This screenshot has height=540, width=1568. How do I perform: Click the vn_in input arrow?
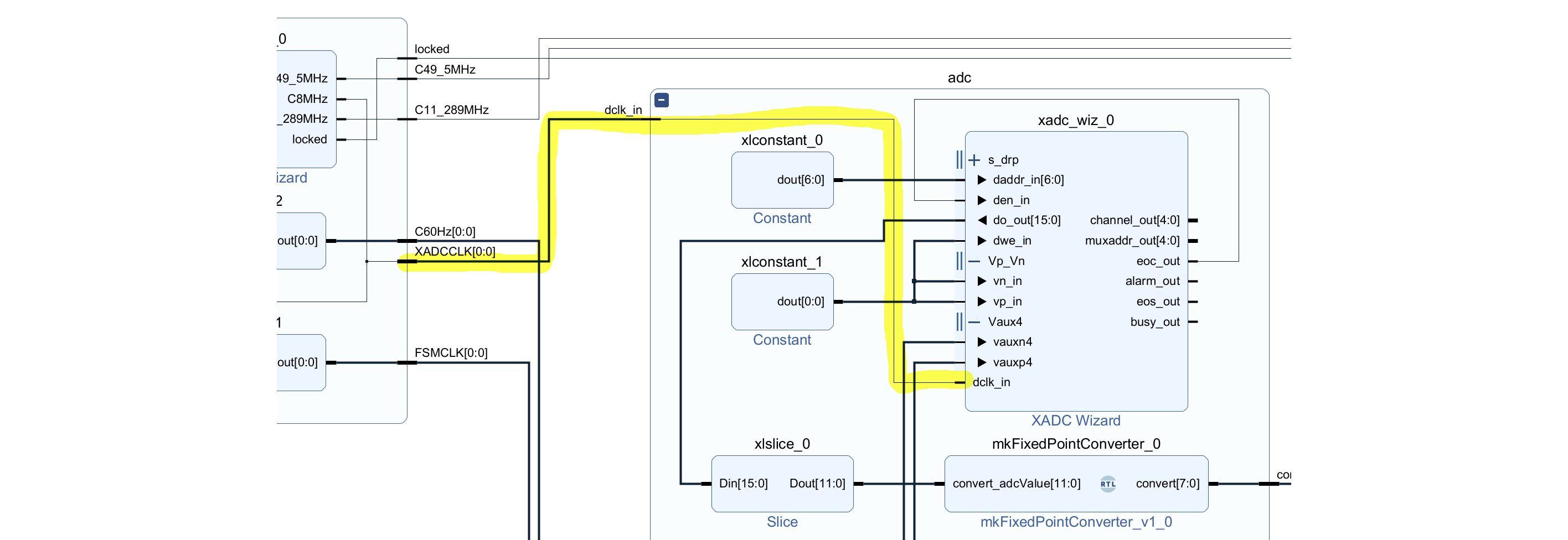coord(981,281)
